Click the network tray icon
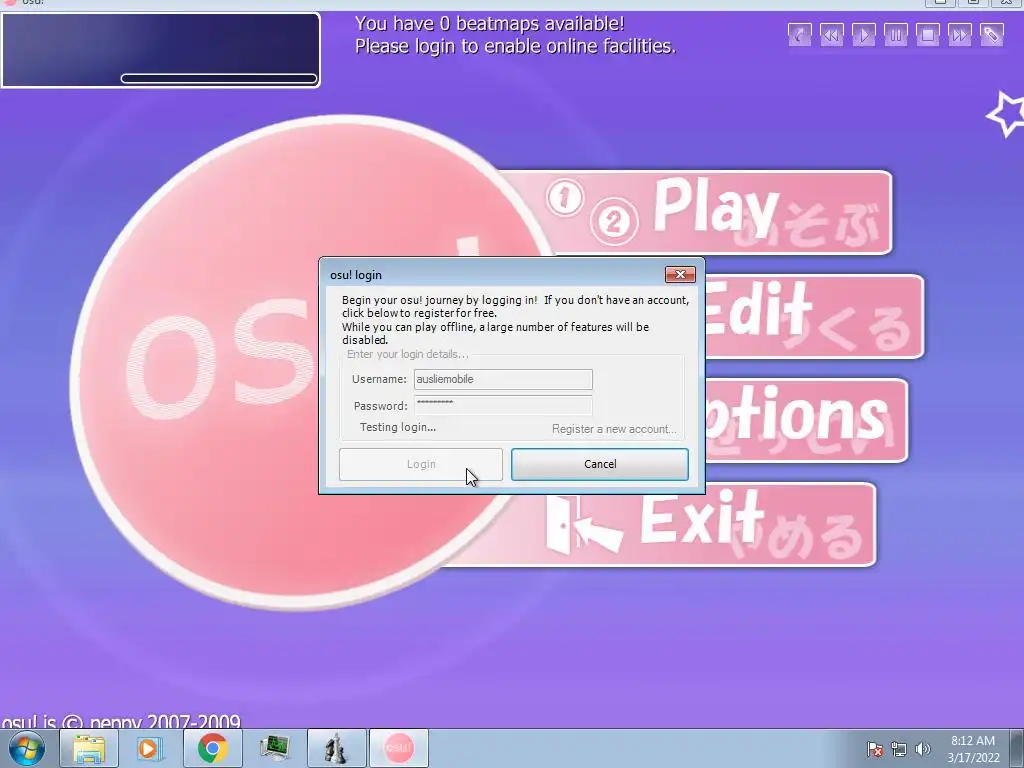This screenshot has height=768, width=1024. (899, 749)
